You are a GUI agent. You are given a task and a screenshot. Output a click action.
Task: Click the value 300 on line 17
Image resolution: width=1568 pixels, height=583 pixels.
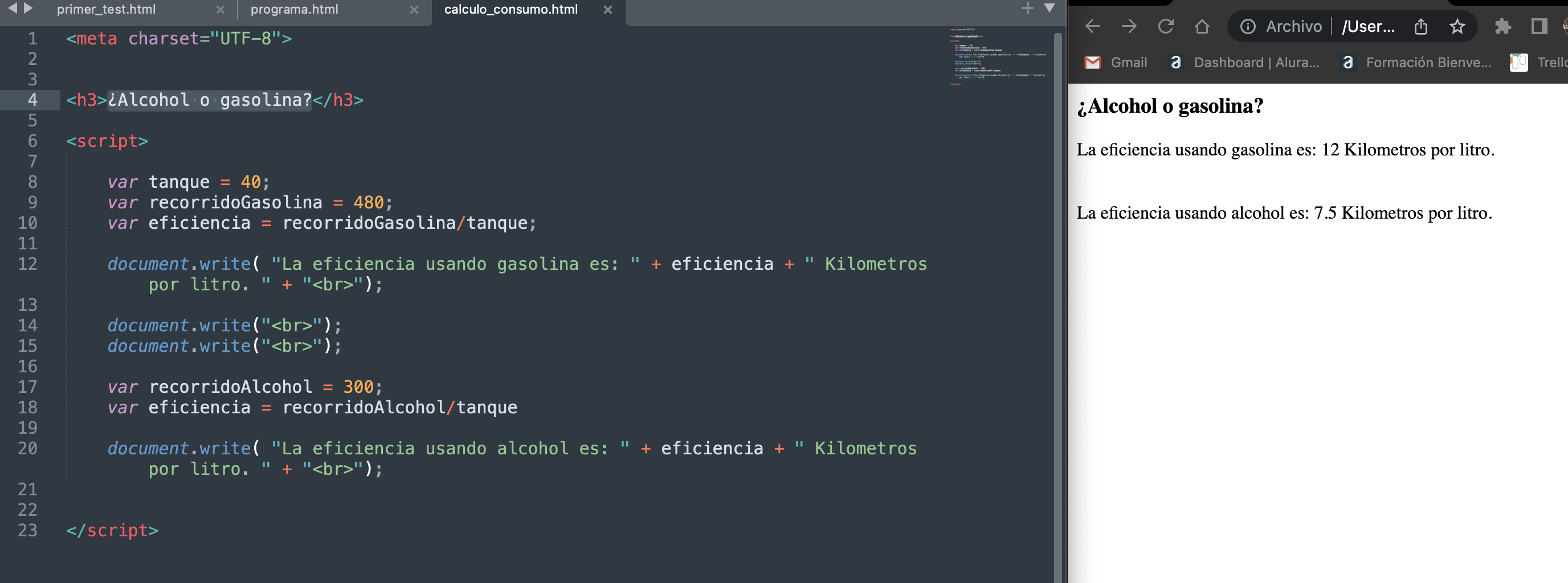coord(358,387)
